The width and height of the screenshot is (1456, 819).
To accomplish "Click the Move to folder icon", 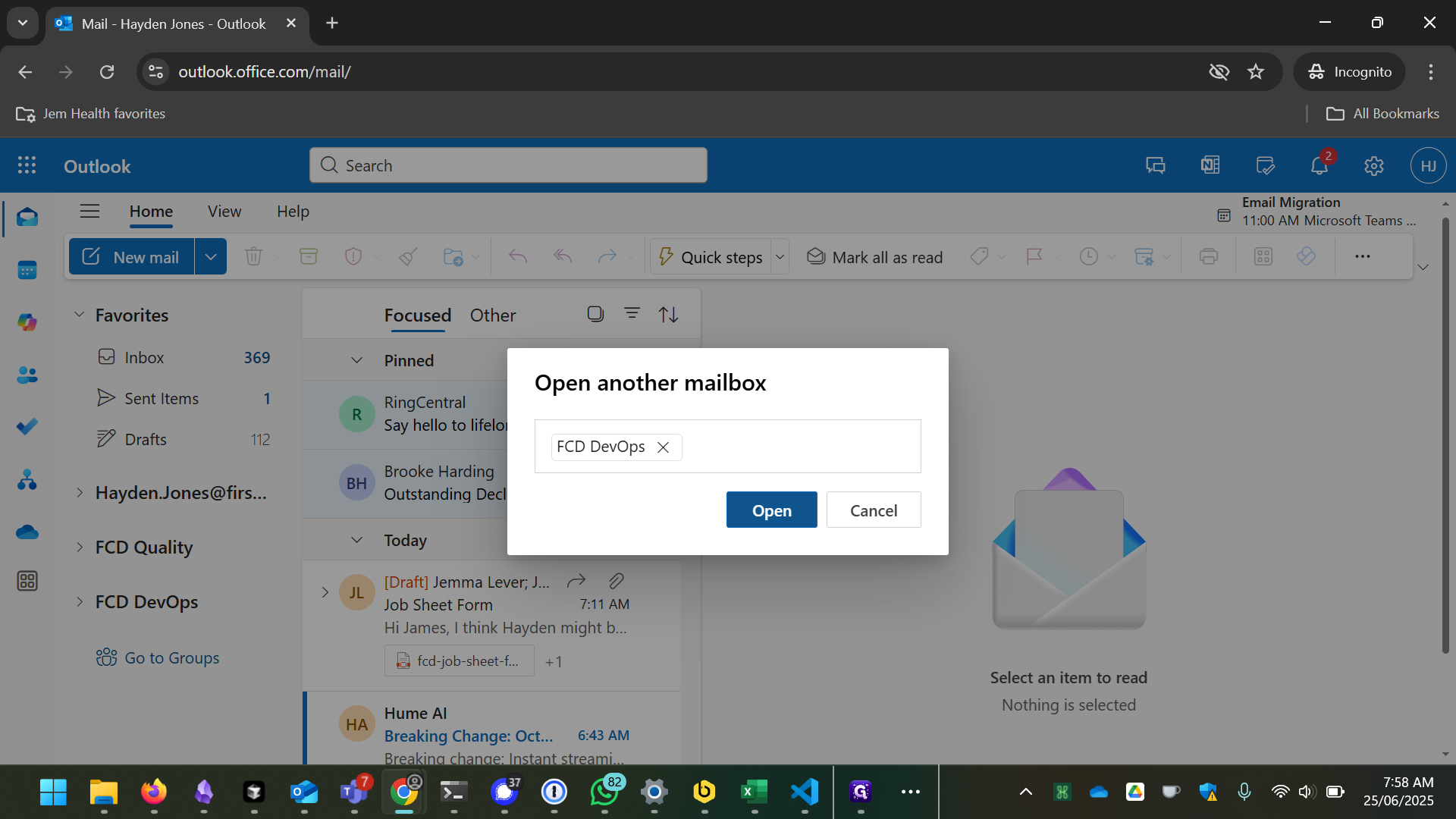I will tap(453, 256).
